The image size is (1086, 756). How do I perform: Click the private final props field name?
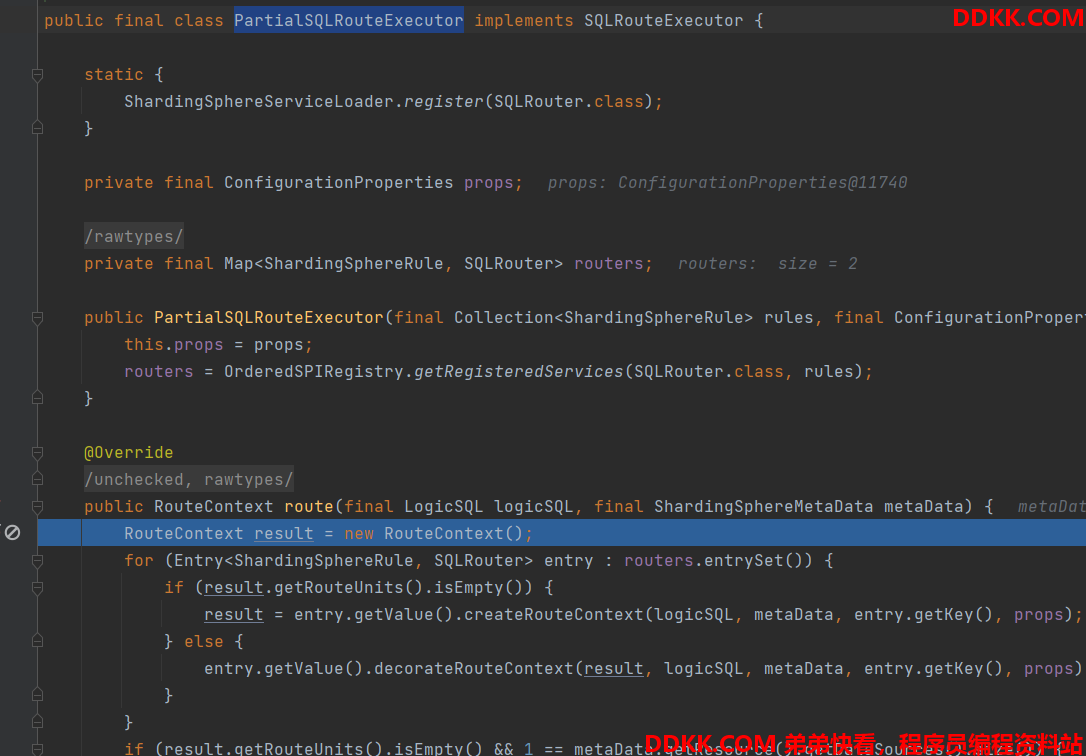488,183
